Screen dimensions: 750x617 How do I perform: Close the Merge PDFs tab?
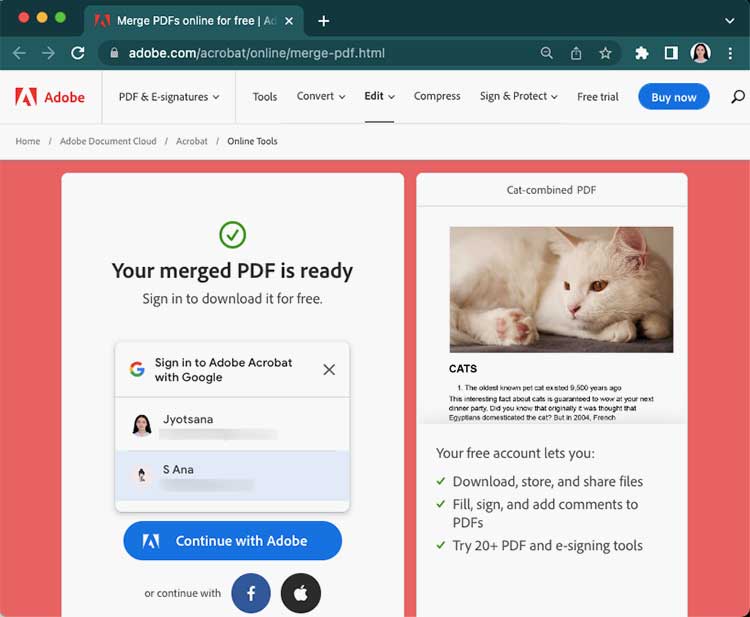point(289,21)
